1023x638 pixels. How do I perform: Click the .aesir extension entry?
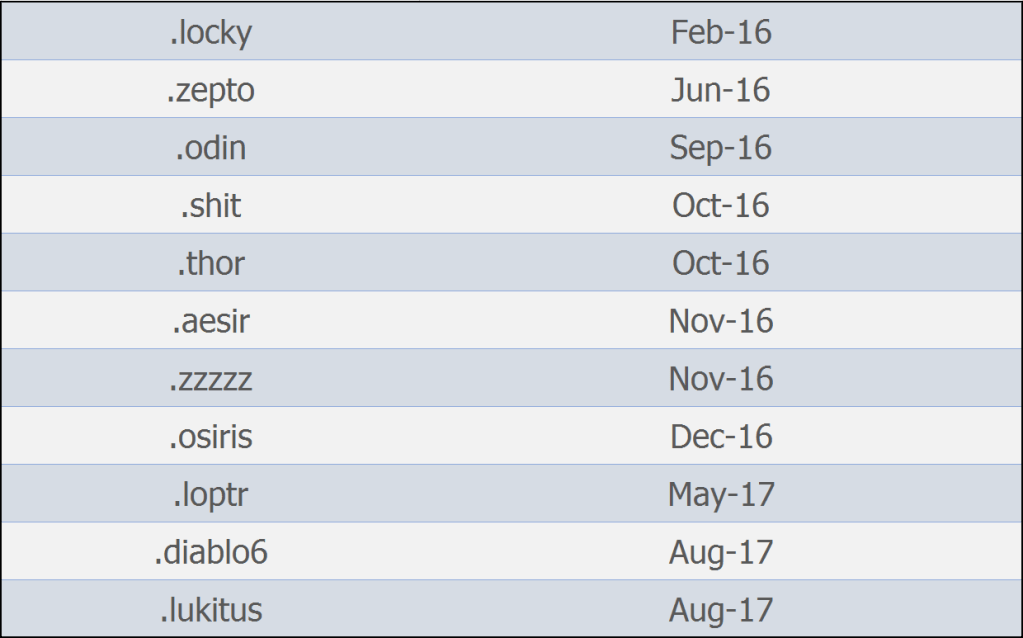[210, 321]
